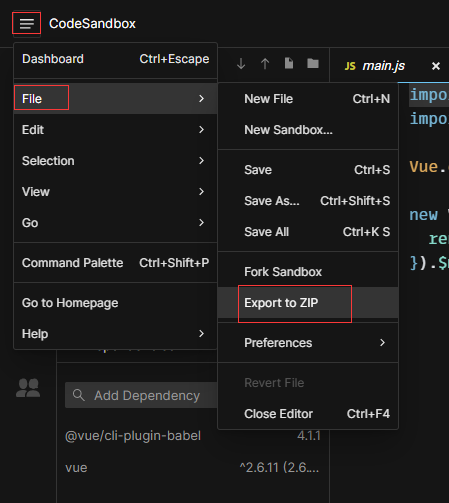Choose New Sandbox... in File submenu

(308, 130)
